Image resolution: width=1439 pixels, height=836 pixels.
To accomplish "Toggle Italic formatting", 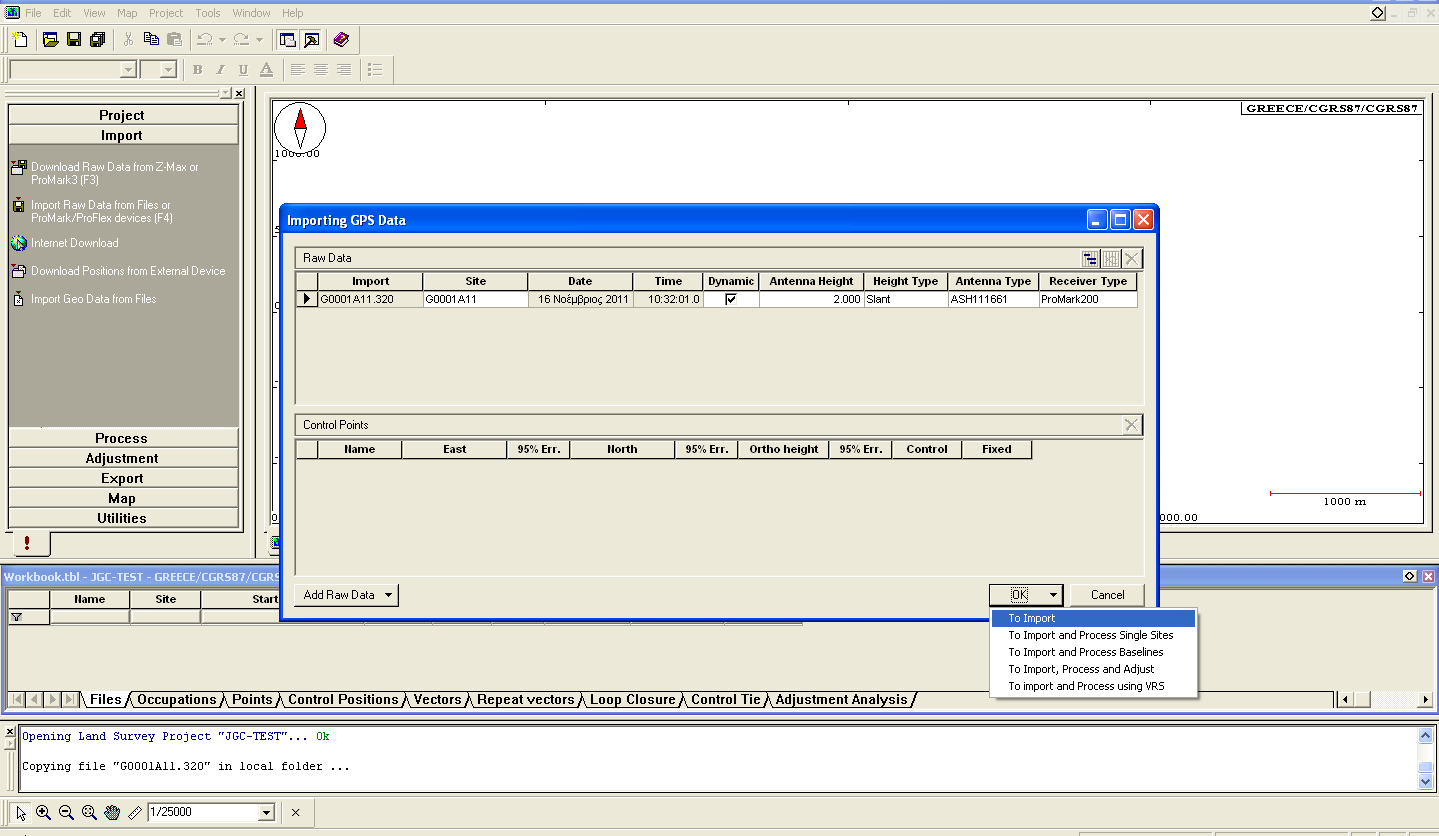I will (x=220, y=70).
